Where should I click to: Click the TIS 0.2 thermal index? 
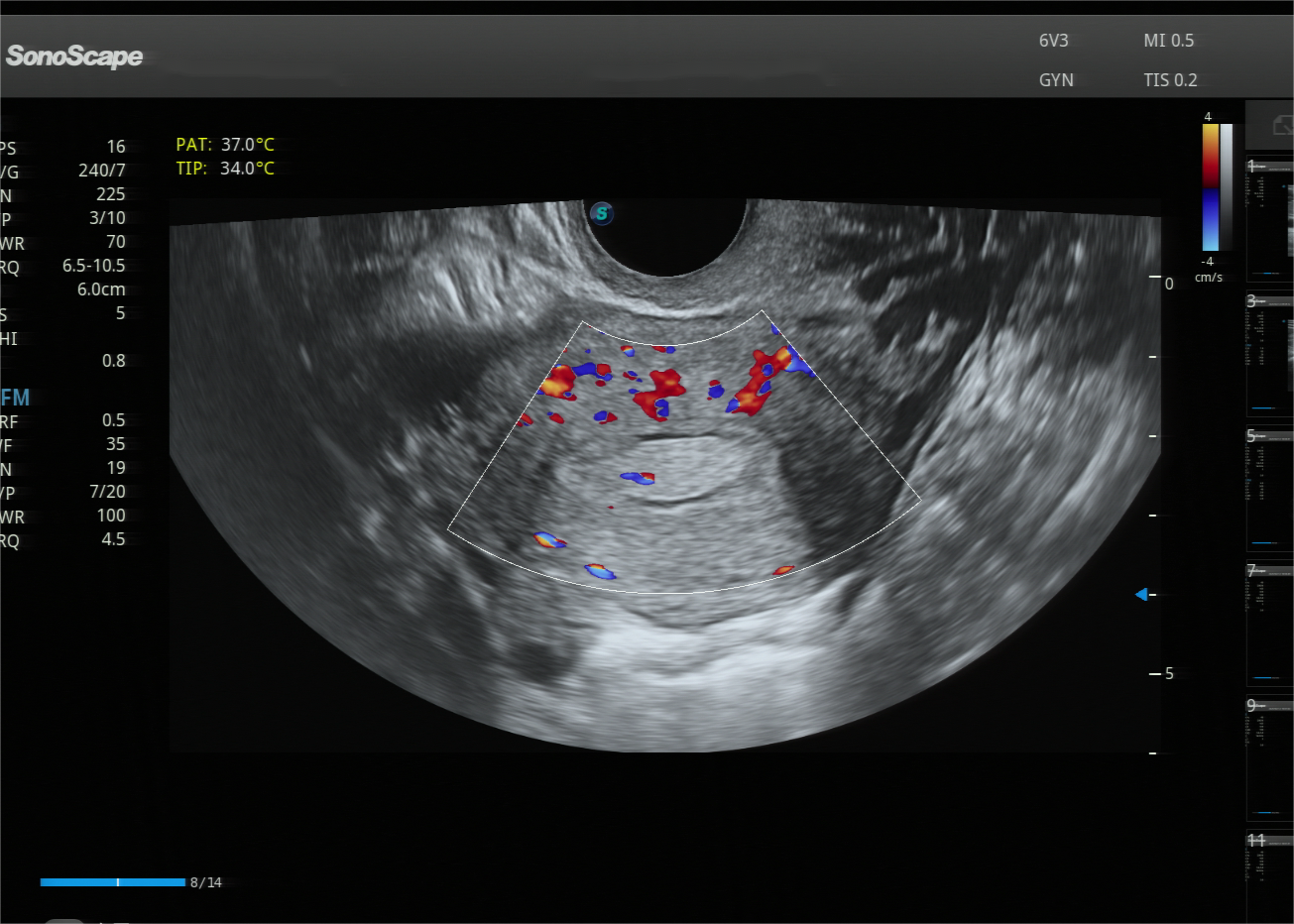1170,80
